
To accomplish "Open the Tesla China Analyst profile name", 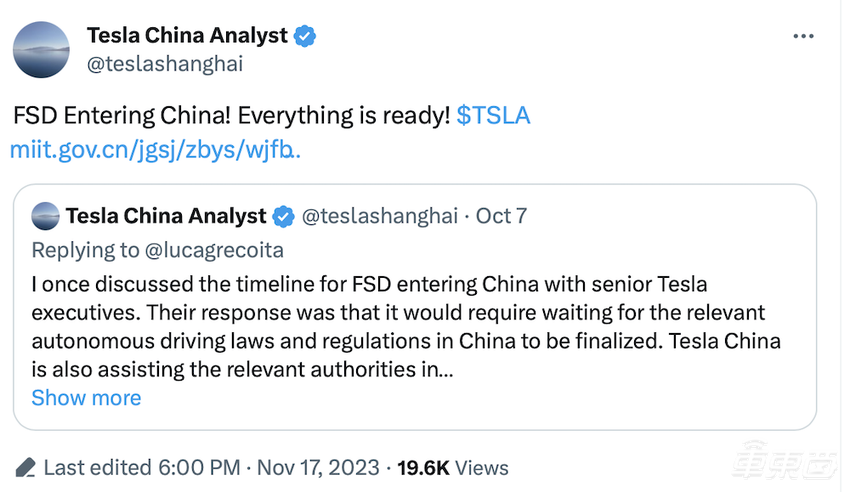I will (187, 36).
